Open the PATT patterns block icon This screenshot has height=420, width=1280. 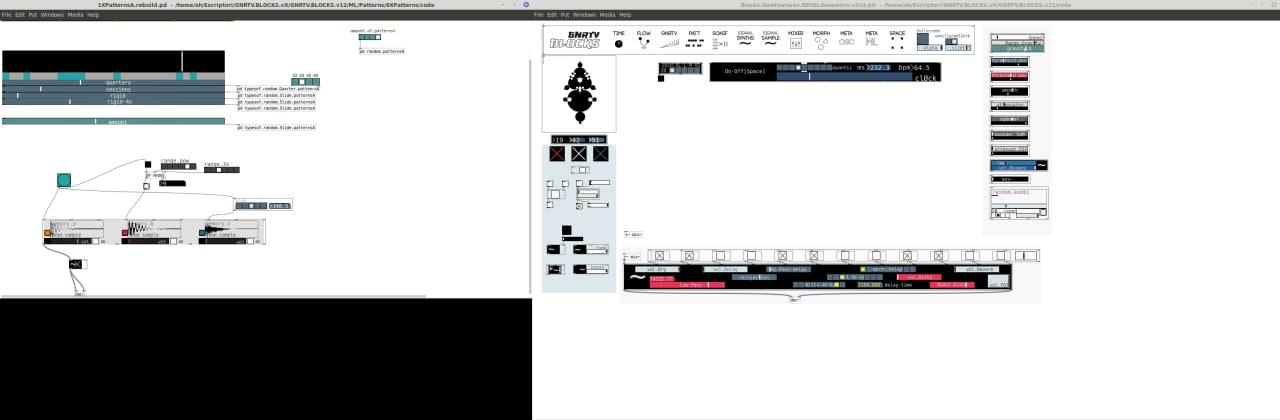coord(694,42)
